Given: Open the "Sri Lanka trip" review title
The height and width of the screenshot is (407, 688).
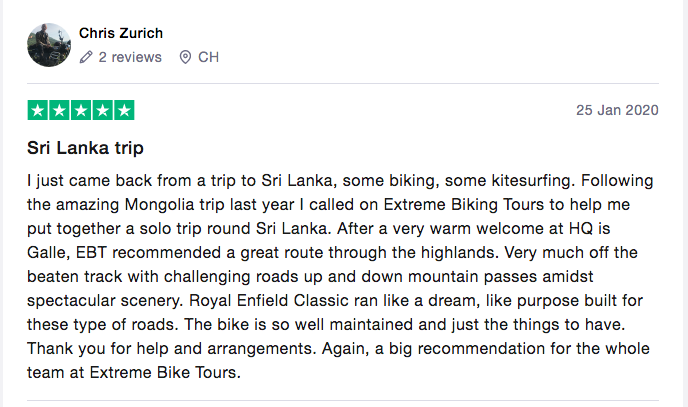Looking at the screenshot, I should pyautogui.click(x=86, y=148).
